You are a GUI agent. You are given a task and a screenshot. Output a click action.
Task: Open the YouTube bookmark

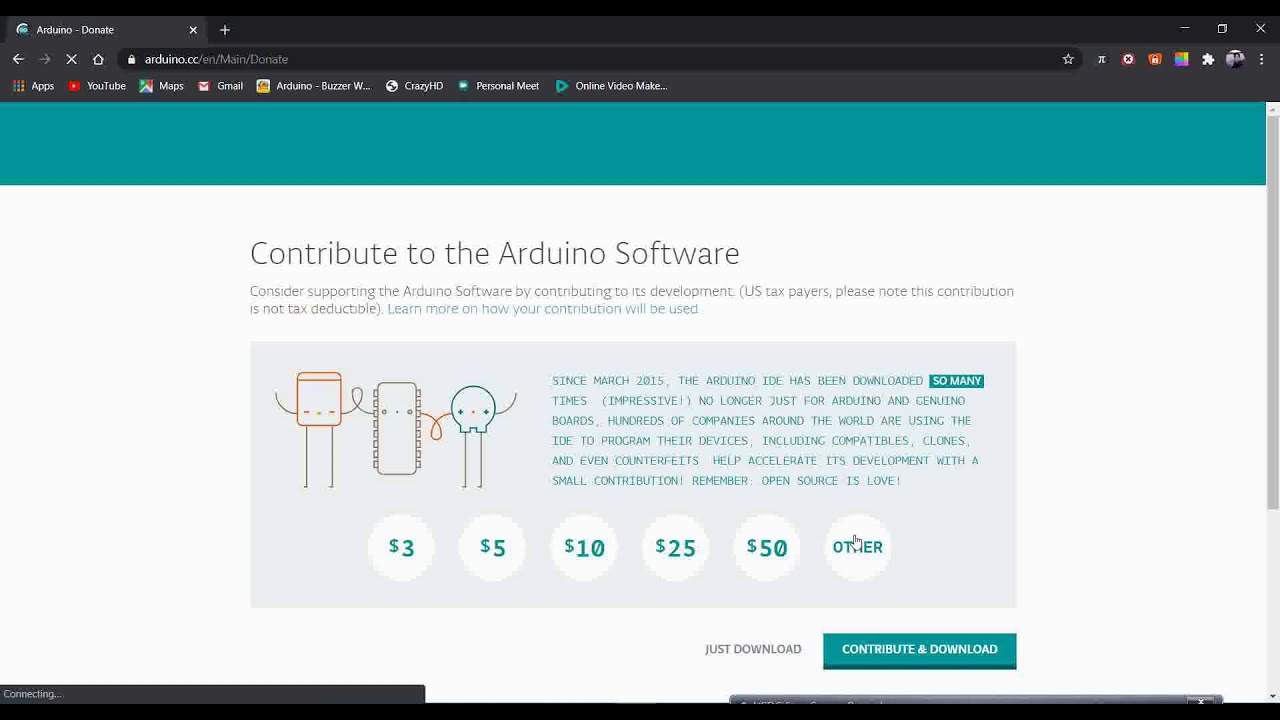97,86
